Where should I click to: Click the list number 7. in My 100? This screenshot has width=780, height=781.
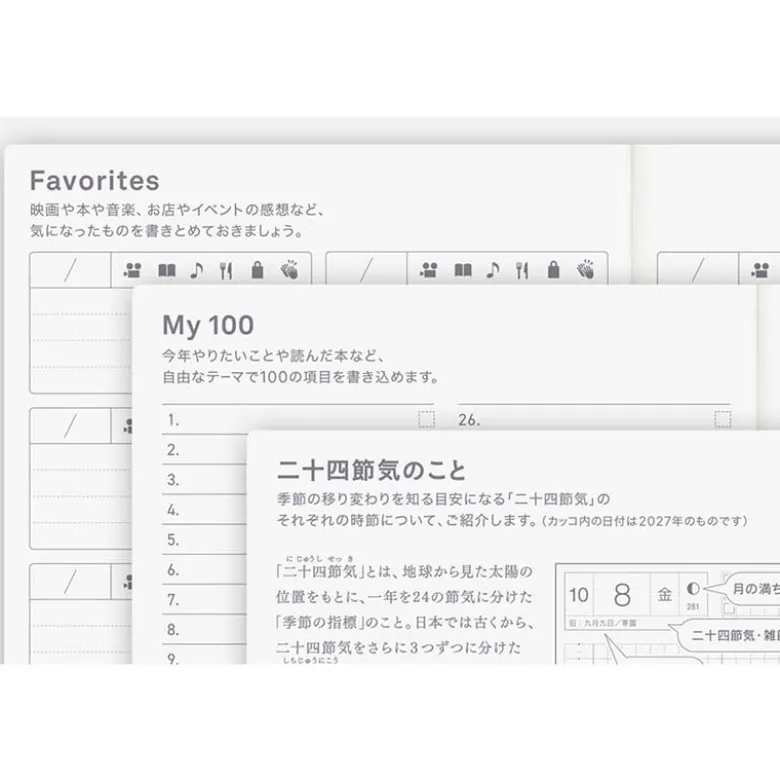[173, 600]
